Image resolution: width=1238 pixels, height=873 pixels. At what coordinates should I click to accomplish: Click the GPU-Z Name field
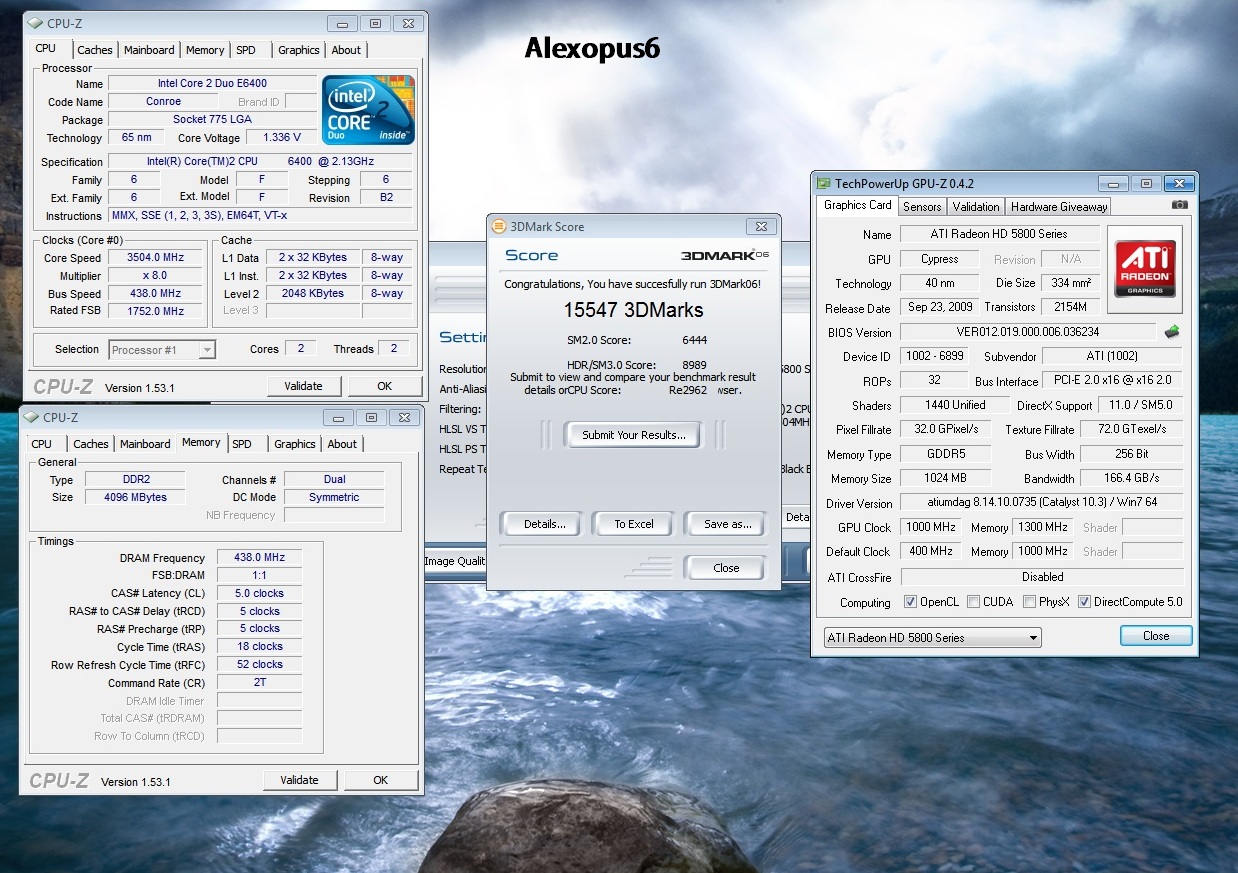(1000, 234)
